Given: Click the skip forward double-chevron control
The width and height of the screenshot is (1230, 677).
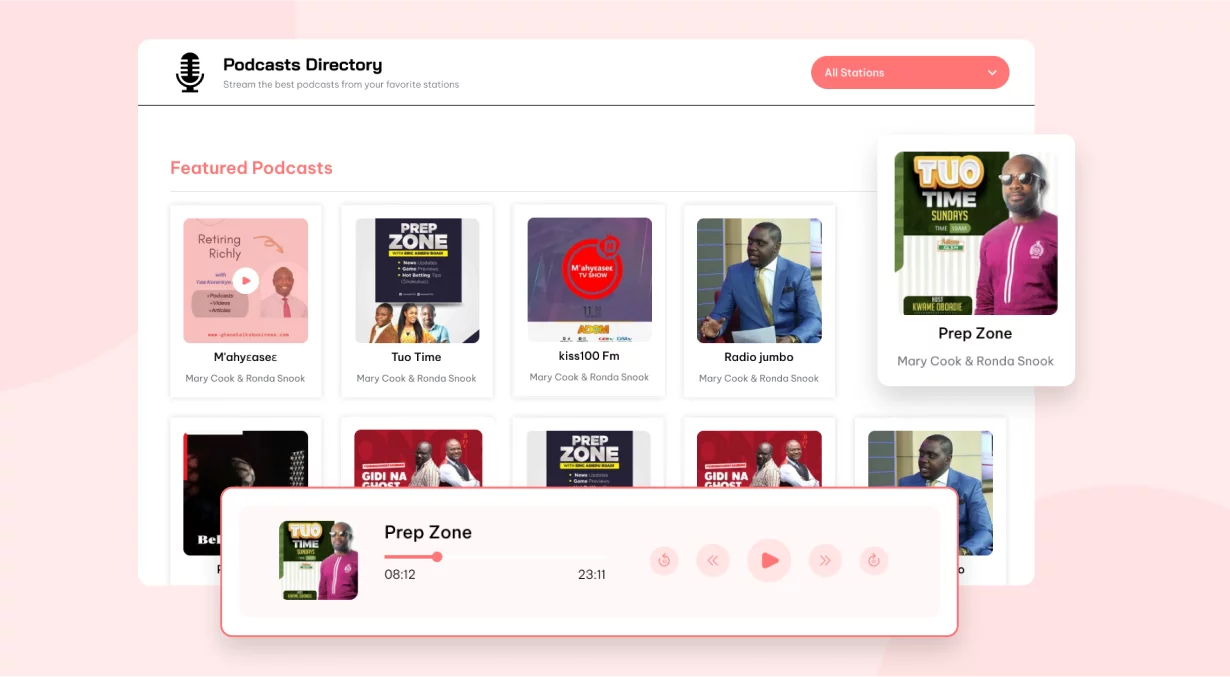Looking at the screenshot, I should [x=825, y=560].
